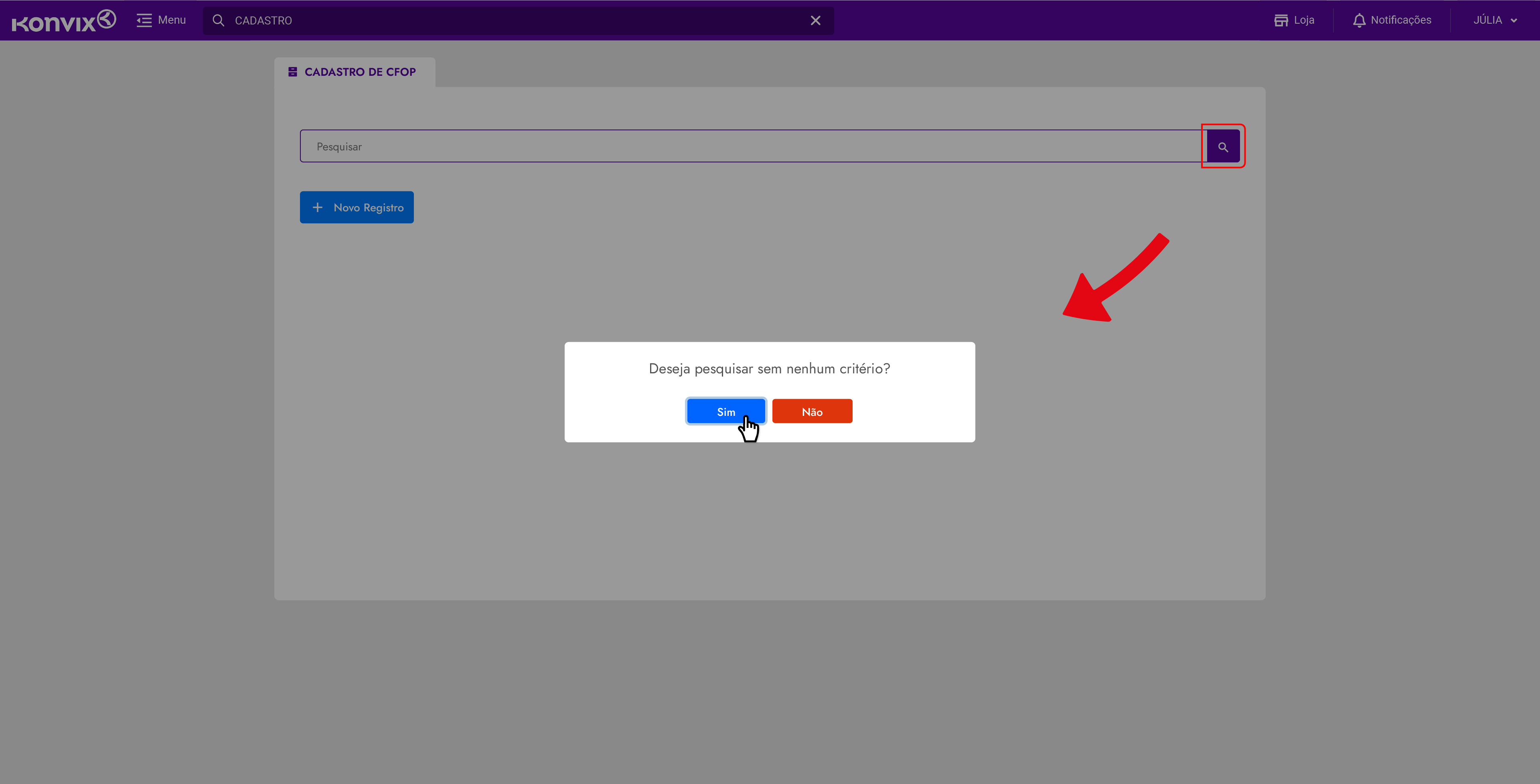
Task: Open the Loja store icon
Action: tap(1281, 20)
